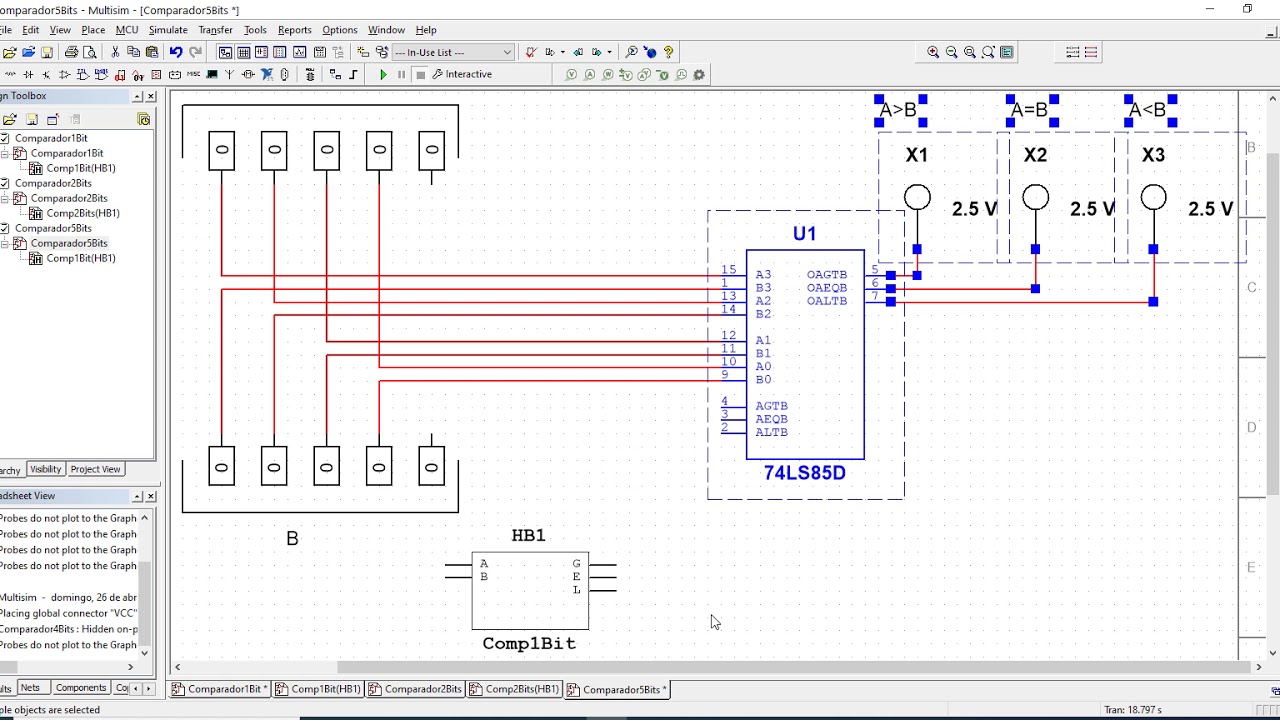
Task: Select Comp1Bit(HB1) under Comparador5Bits
Action: click(x=81, y=258)
